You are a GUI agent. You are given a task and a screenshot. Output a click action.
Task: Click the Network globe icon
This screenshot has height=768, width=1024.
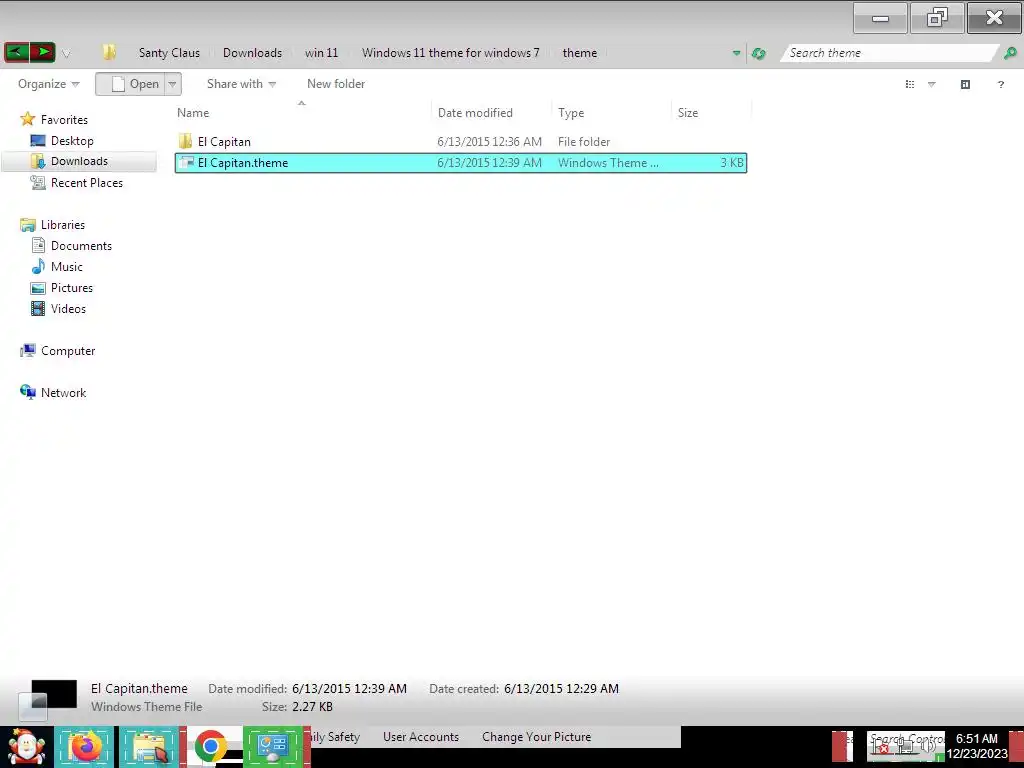(x=27, y=392)
